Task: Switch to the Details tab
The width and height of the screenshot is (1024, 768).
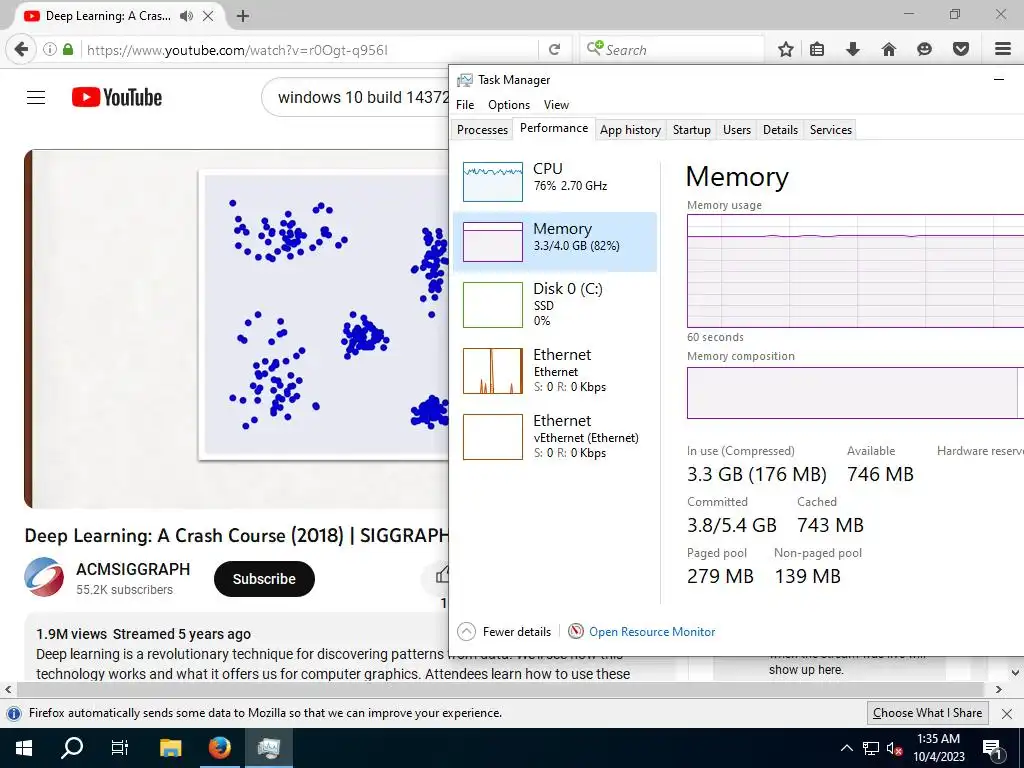Action: pos(780,129)
